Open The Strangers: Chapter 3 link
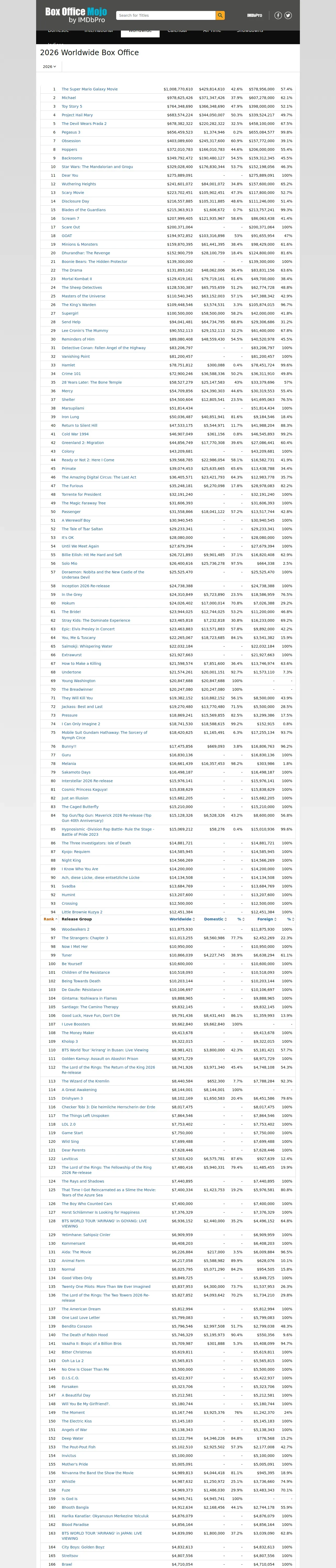The height and width of the screenshot is (1568, 336). [x=85, y=938]
